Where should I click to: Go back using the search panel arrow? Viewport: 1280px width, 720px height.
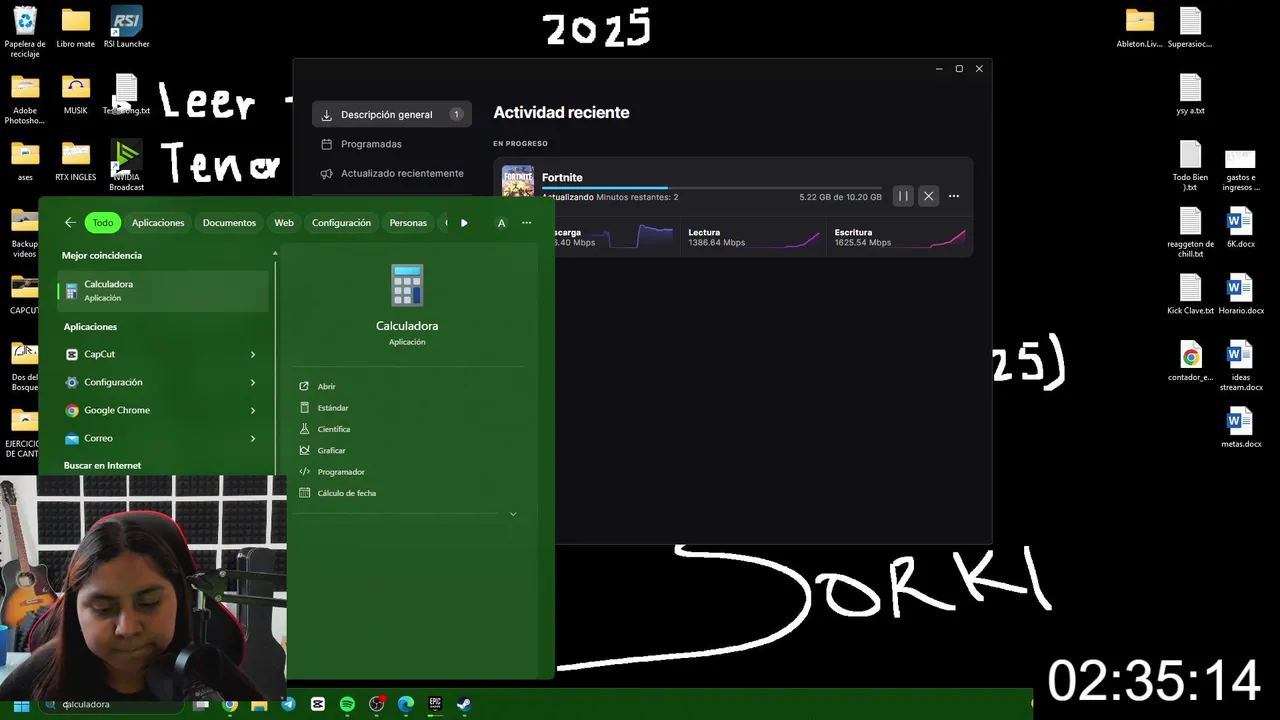(69, 223)
